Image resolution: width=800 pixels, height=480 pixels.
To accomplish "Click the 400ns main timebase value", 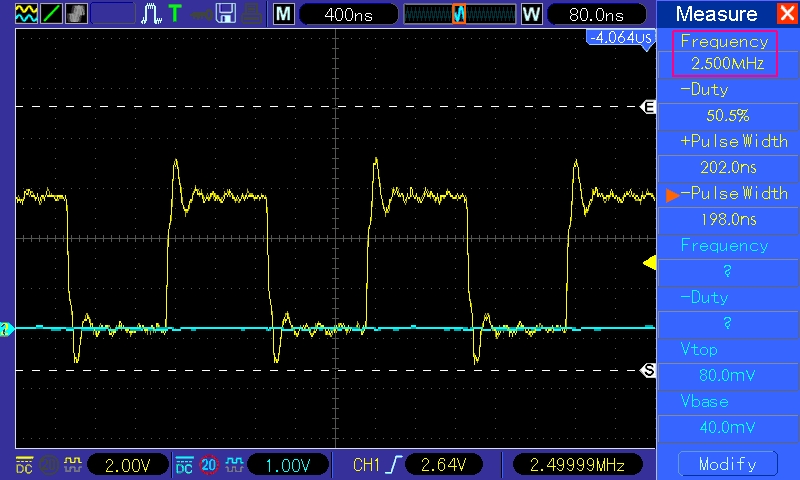I will click(348, 14).
